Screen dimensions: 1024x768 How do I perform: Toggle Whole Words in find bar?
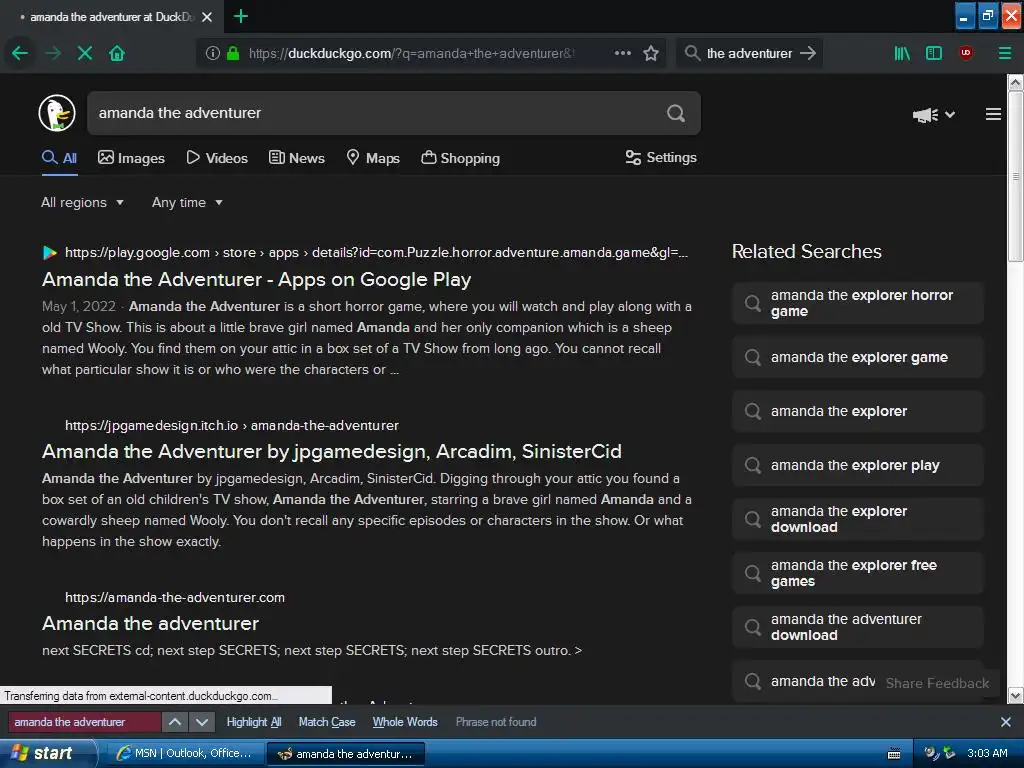pos(405,722)
